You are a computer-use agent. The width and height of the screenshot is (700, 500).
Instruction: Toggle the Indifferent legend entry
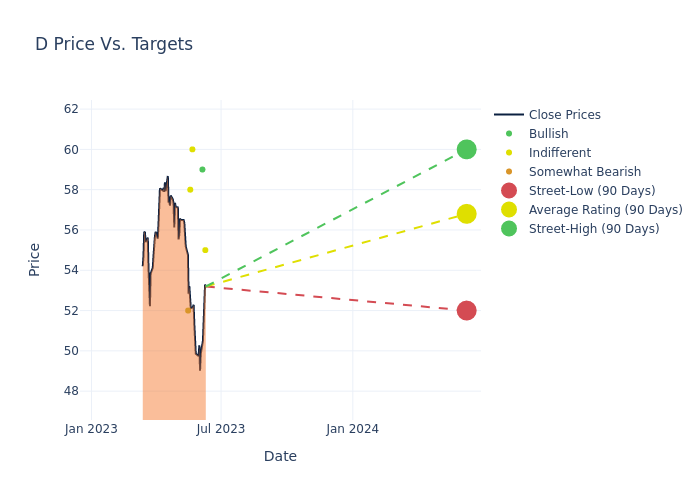pos(559,153)
